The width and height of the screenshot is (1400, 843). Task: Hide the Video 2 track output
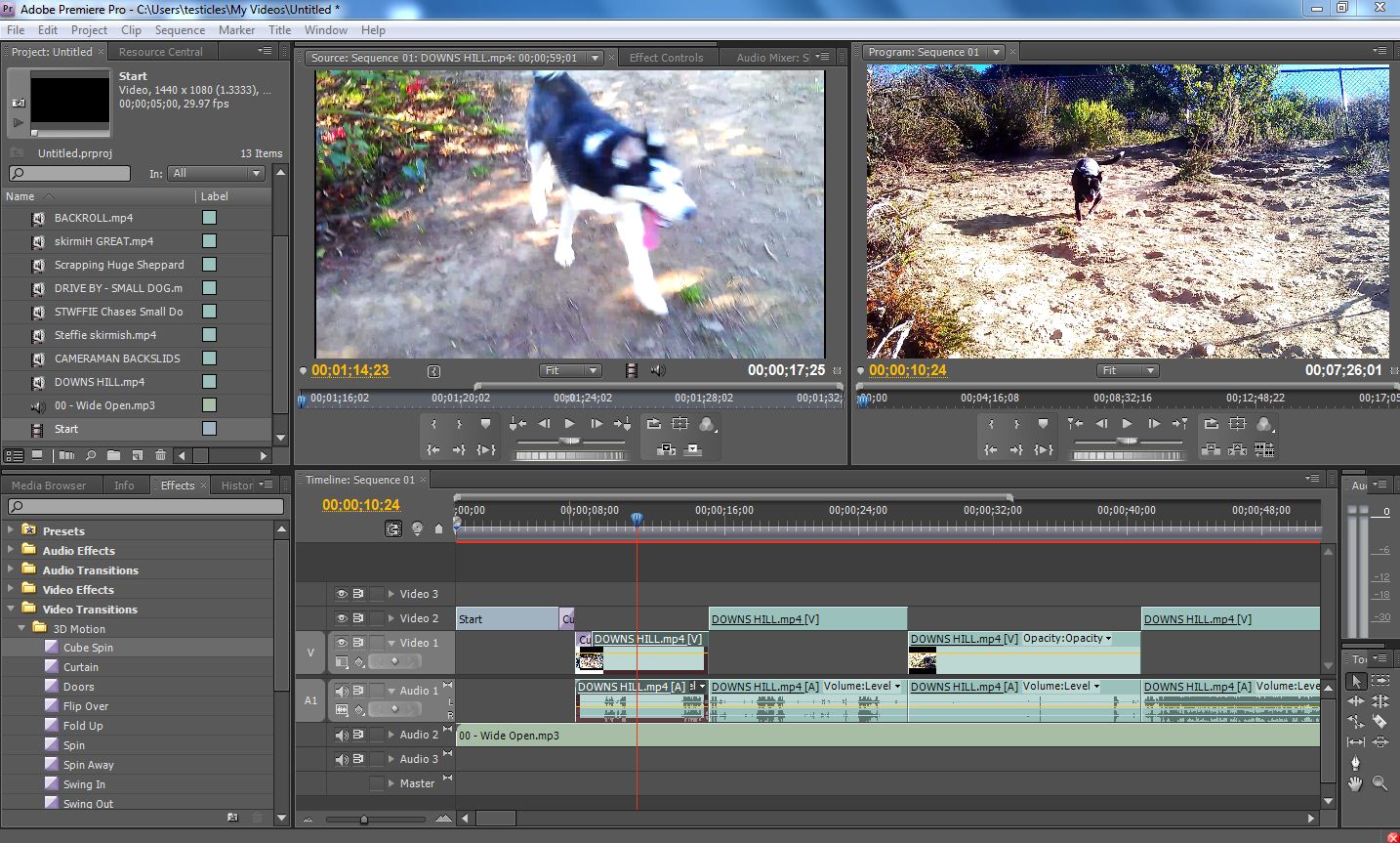pos(342,618)
